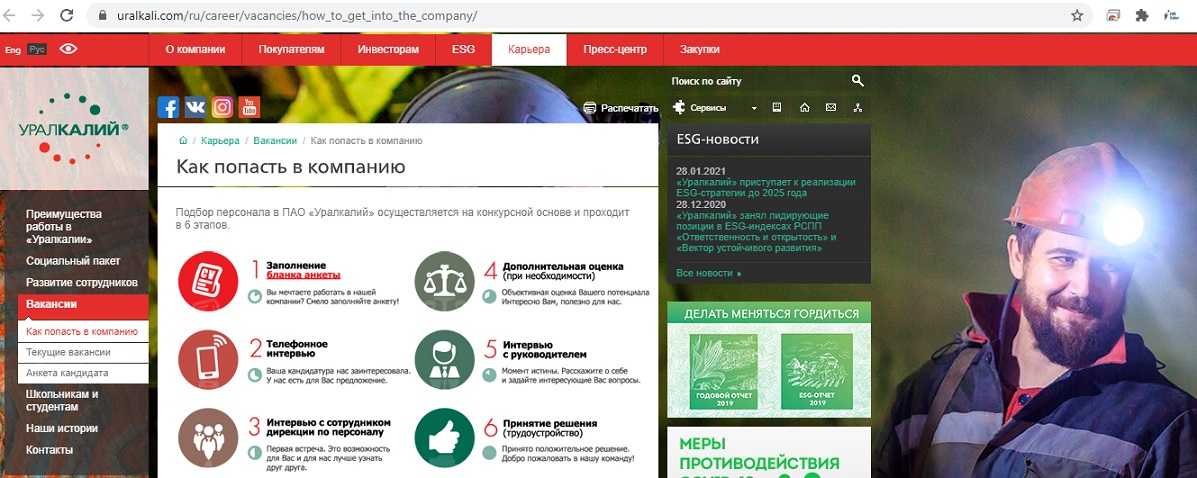Open the Facebook social icon
Image resolution: width=1197 pixels, height=478 pixels.
click(x=168, y=107)
